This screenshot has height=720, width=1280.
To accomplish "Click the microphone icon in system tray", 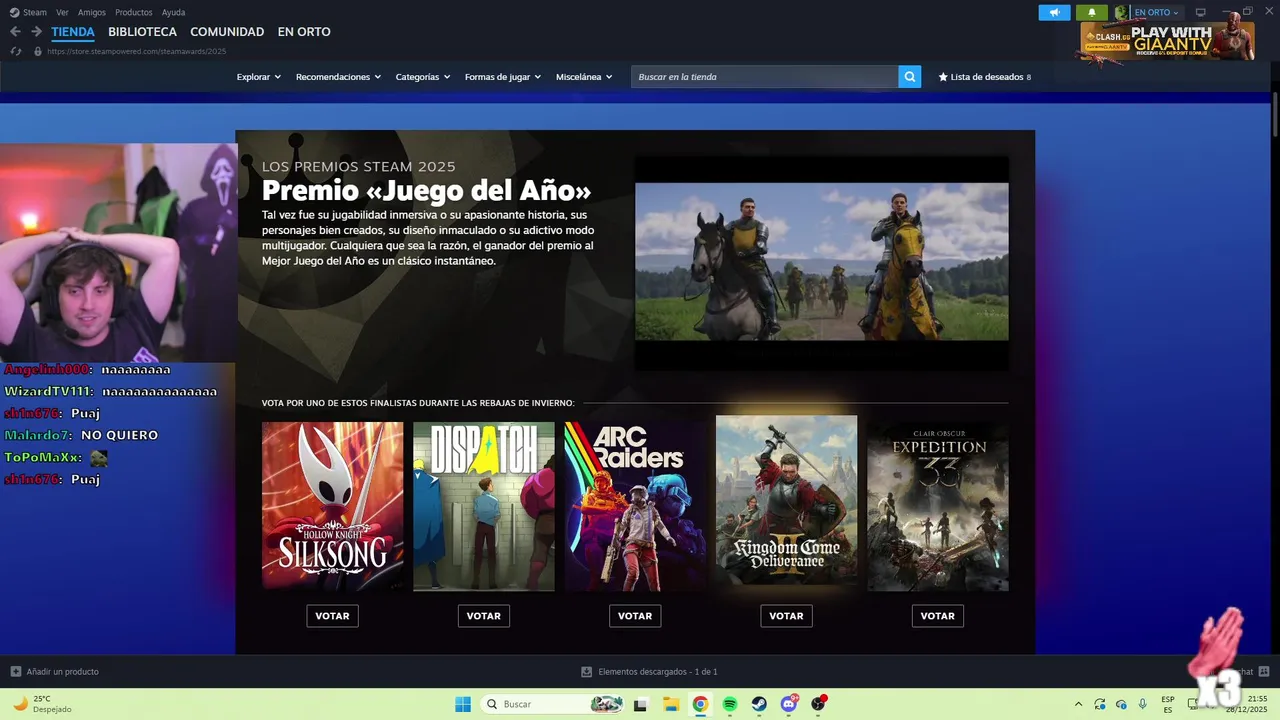I will tap(1142, 704).
